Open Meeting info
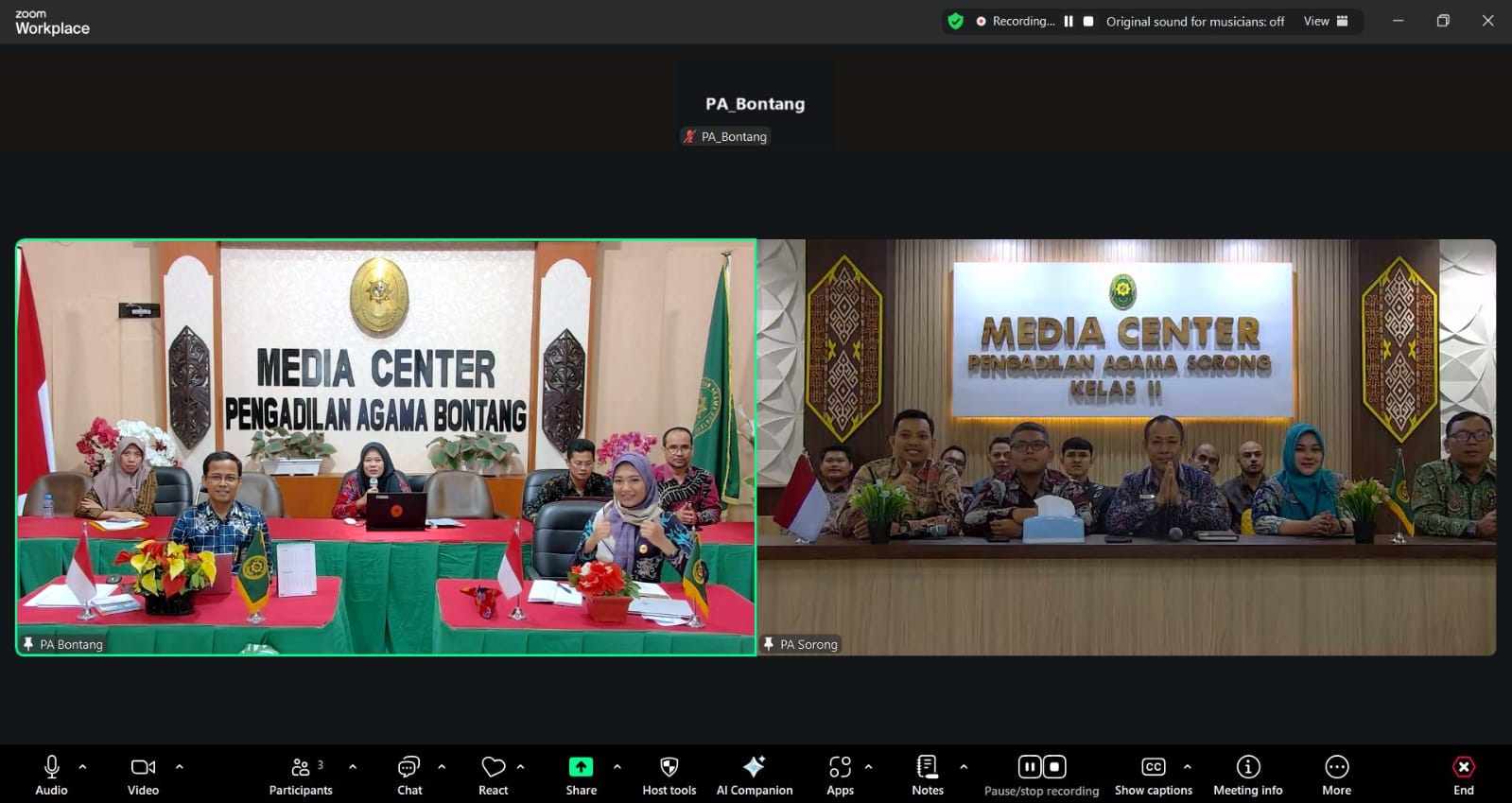 (x=1248, y=775)
